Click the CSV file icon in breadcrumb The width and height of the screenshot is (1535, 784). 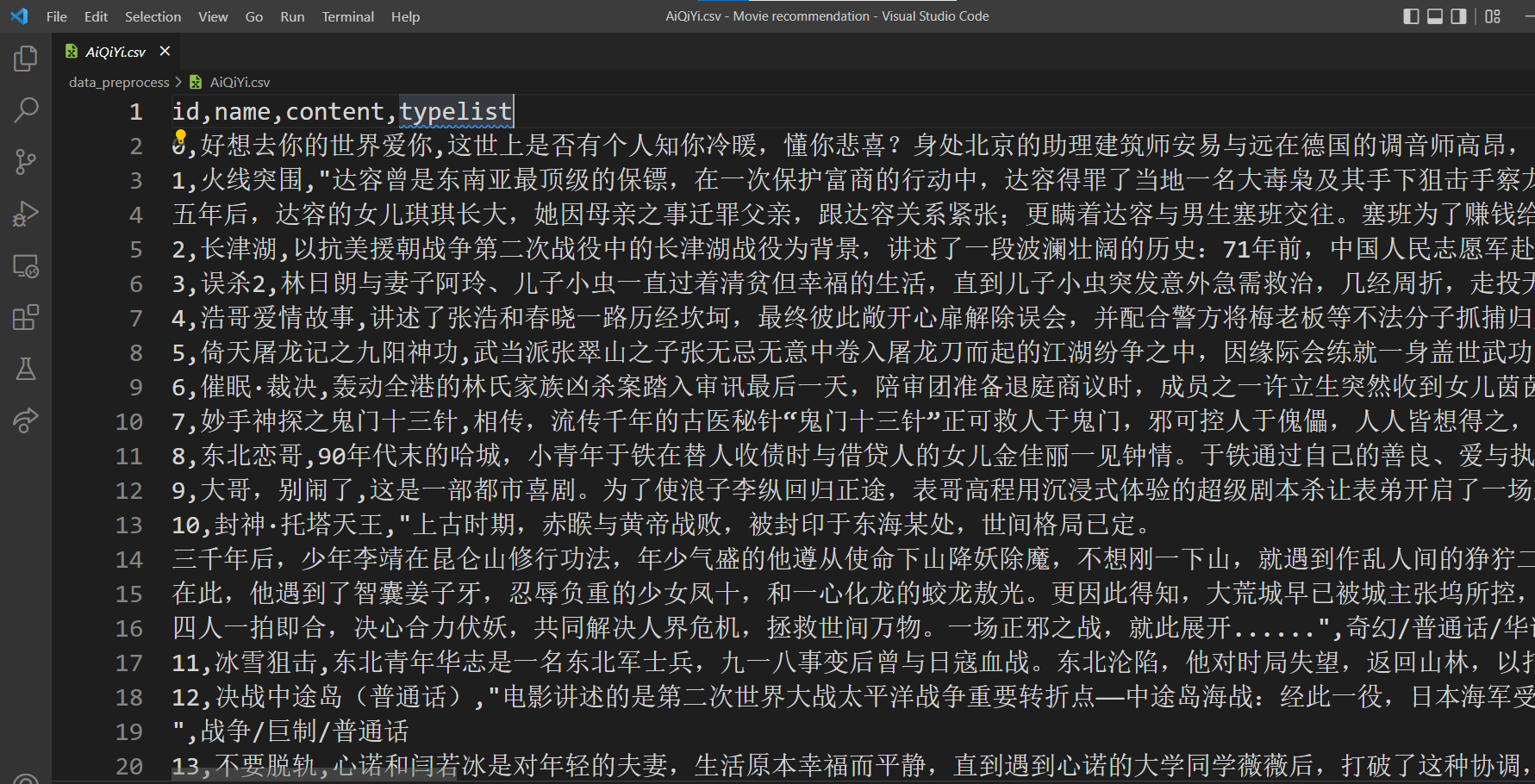[x=196, y=82]
